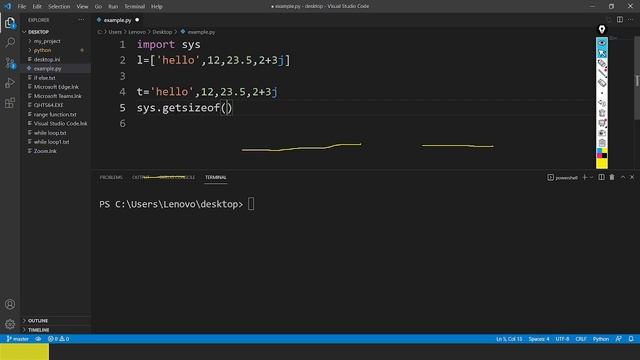
Task: Open the Source Control view
Action: click(10, 63)
